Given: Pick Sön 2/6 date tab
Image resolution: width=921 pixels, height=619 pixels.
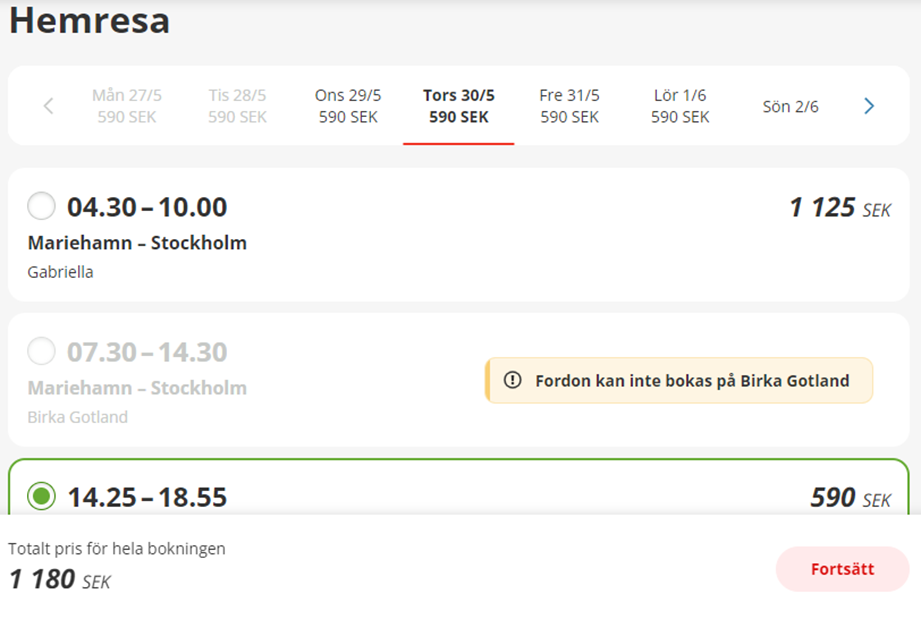Looking at the screenshot, I should 790,106.
